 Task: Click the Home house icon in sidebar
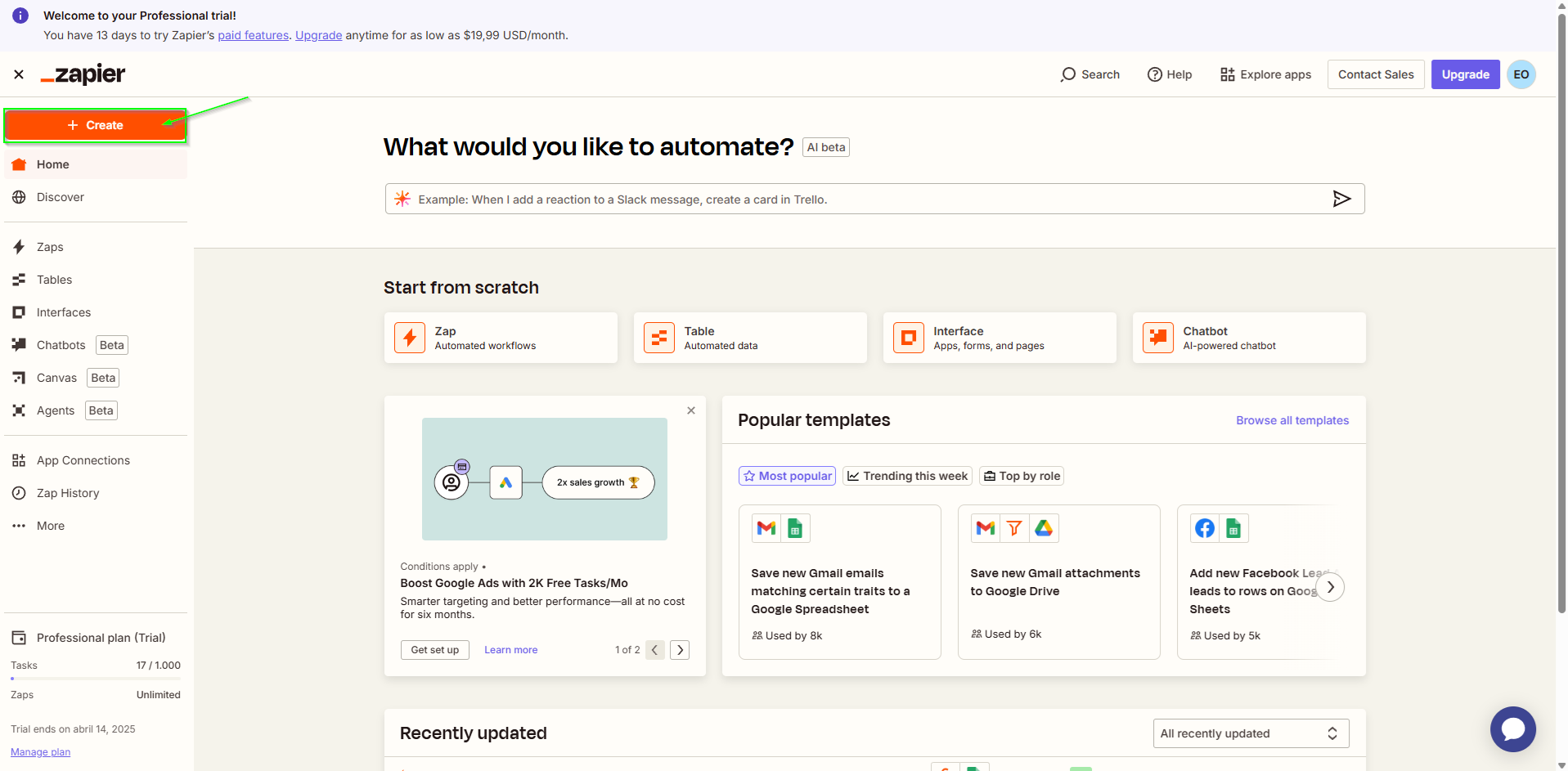pos(19,164)
